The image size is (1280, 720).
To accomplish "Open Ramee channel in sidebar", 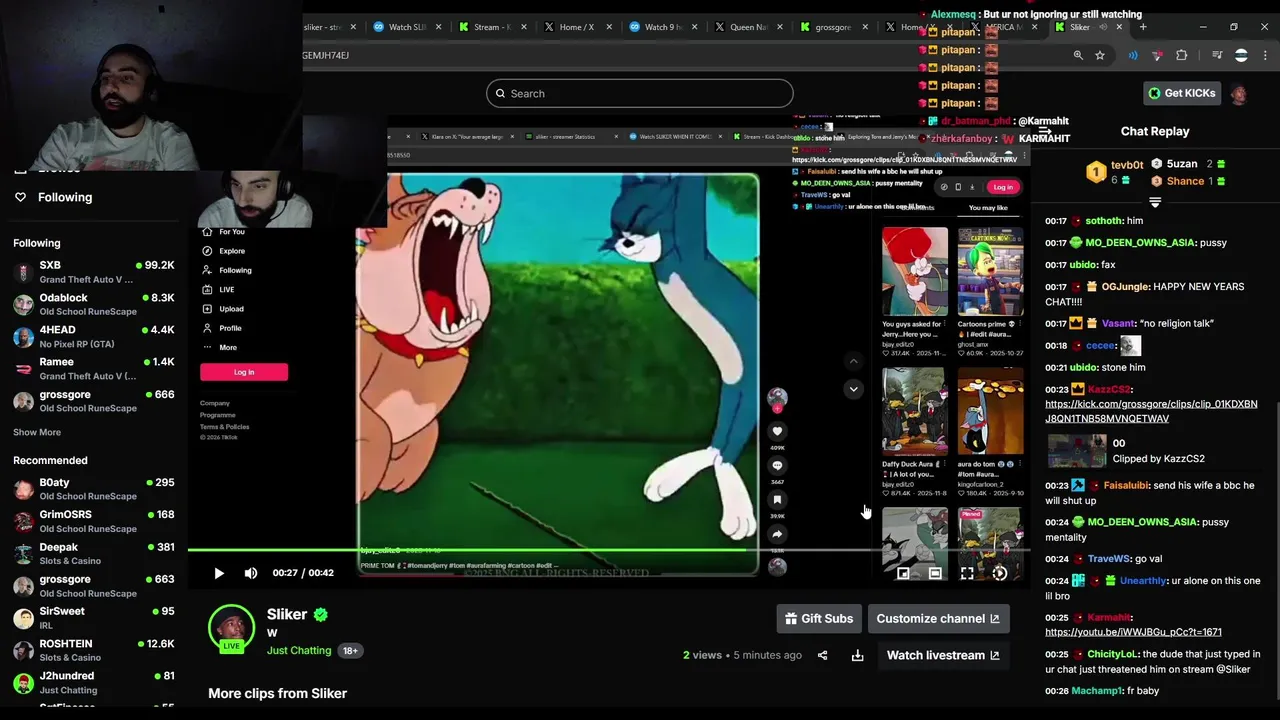I will (94, 368).
